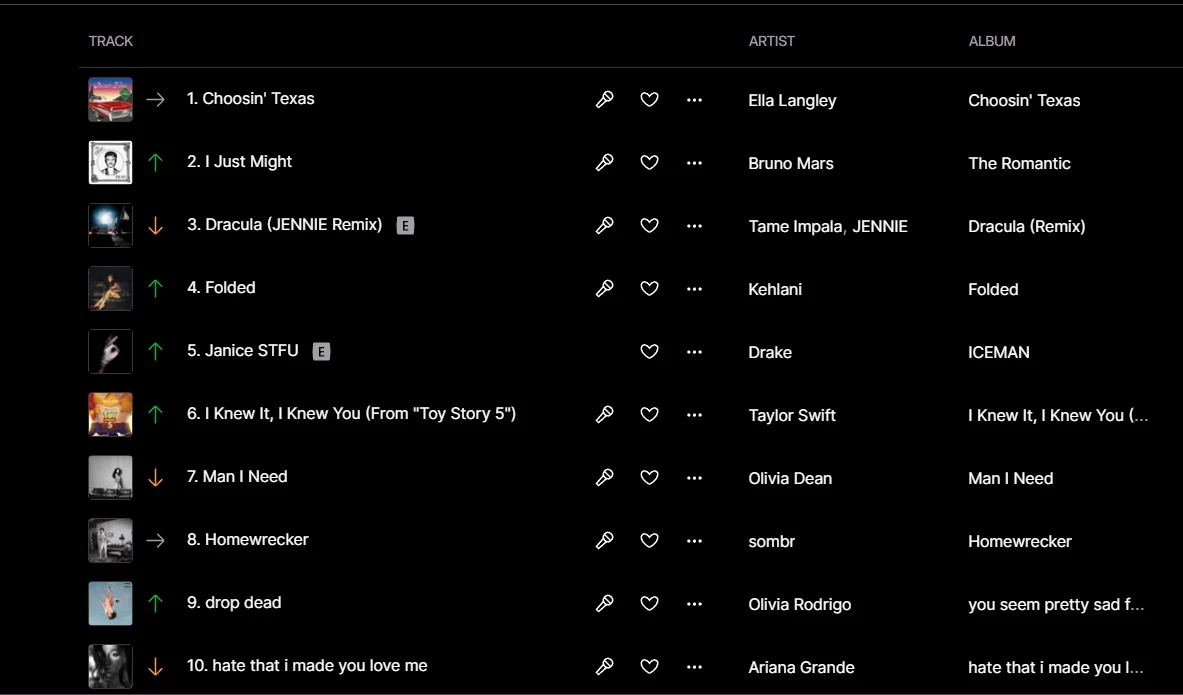Toggle heart on hate that i made you love me
This screenshot has height=695, width=1183.
pyautogui.click(x=650, y=666)
